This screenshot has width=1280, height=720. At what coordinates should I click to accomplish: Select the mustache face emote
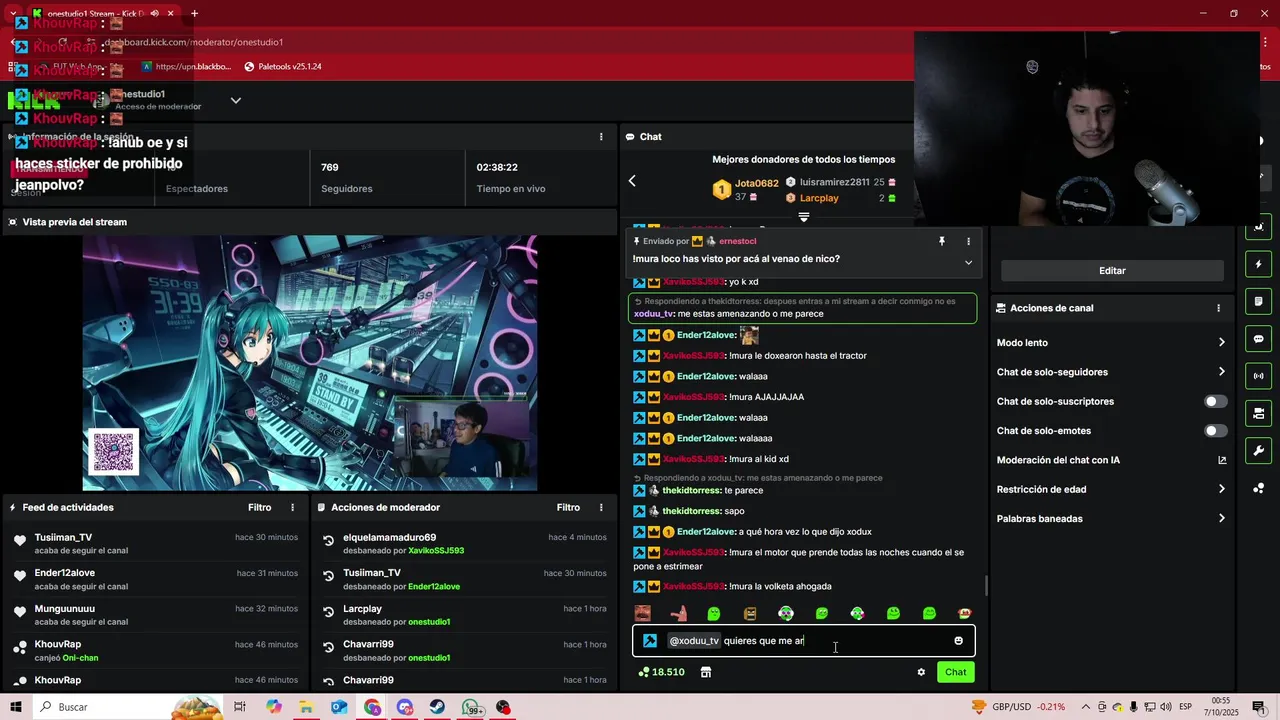click(x=643, y=613)
